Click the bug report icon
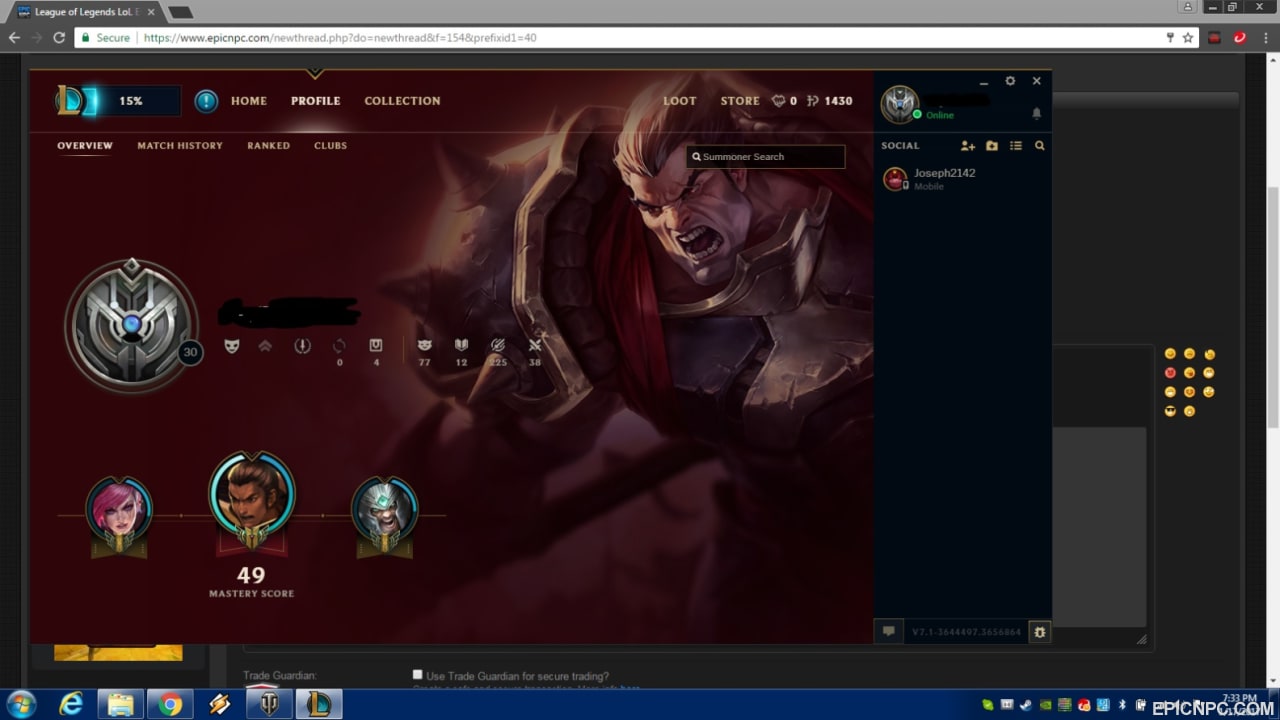The height and width of the screenshot is (720, 1280). [x=1040, y=632]
